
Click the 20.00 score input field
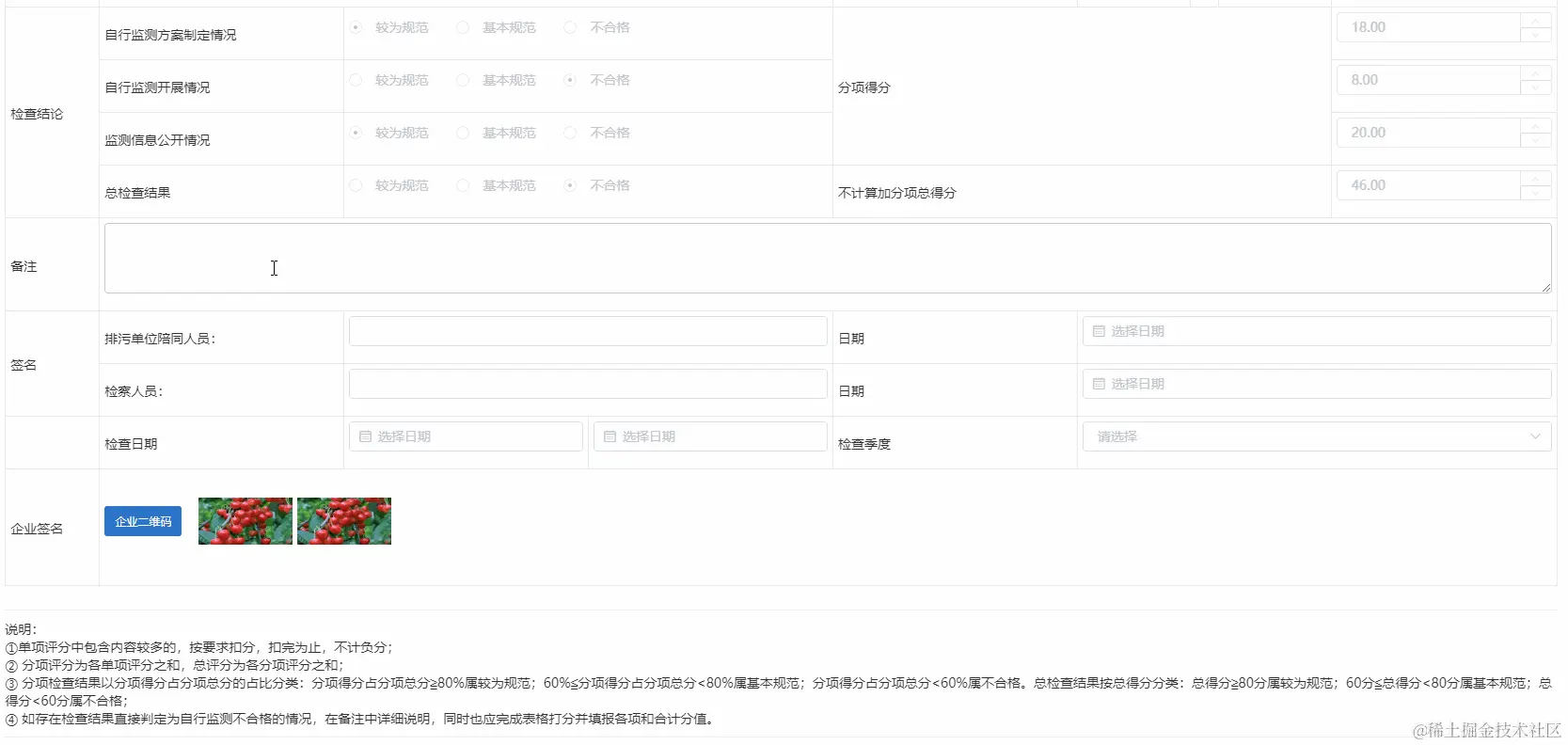pyautogui.click(x=1428, y=133)
